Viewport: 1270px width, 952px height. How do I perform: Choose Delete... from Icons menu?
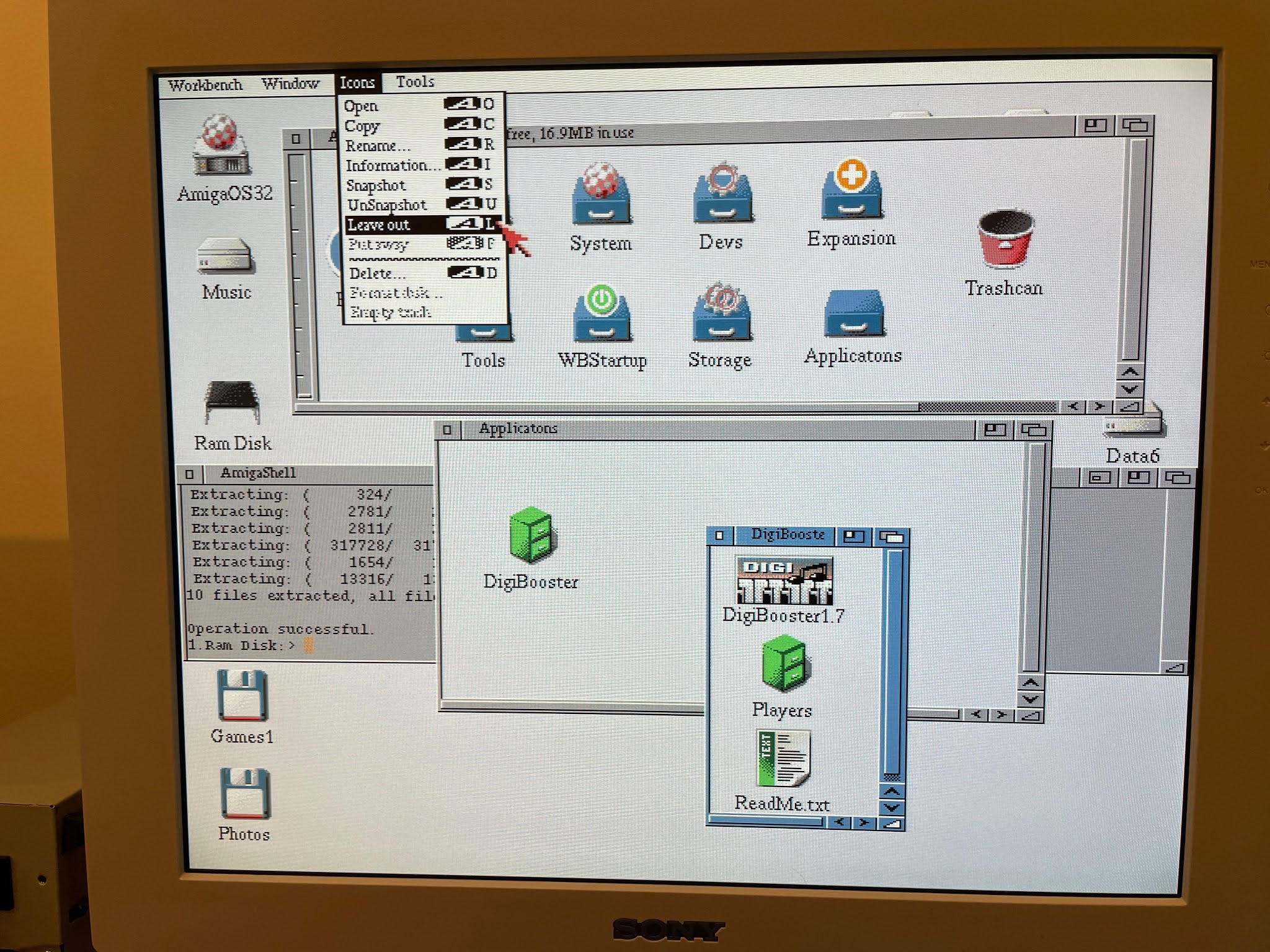424,273
